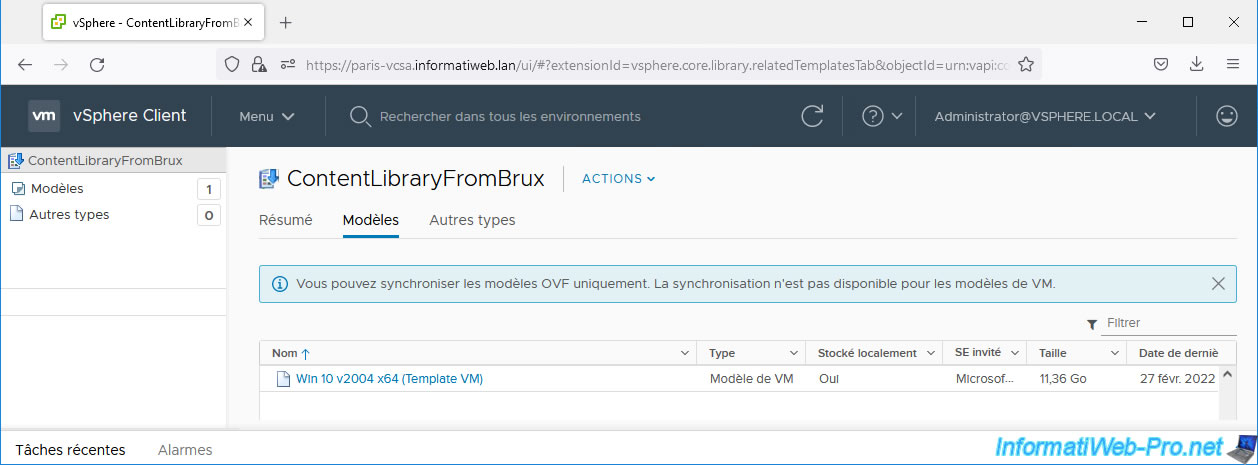Open the Type column dropdown chevron
The height and width of the screenshot is (465, 1258).
pos(794,353)
